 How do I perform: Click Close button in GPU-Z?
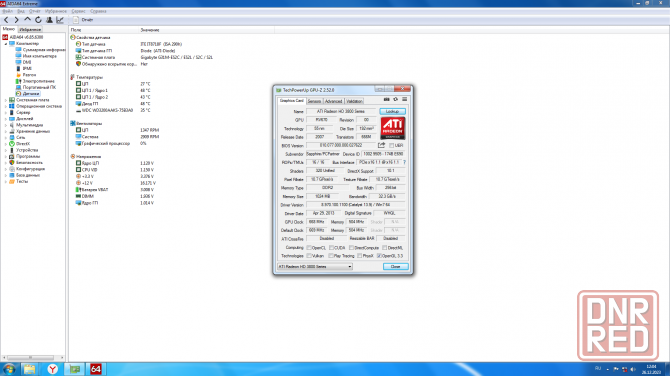pos(396,267)
